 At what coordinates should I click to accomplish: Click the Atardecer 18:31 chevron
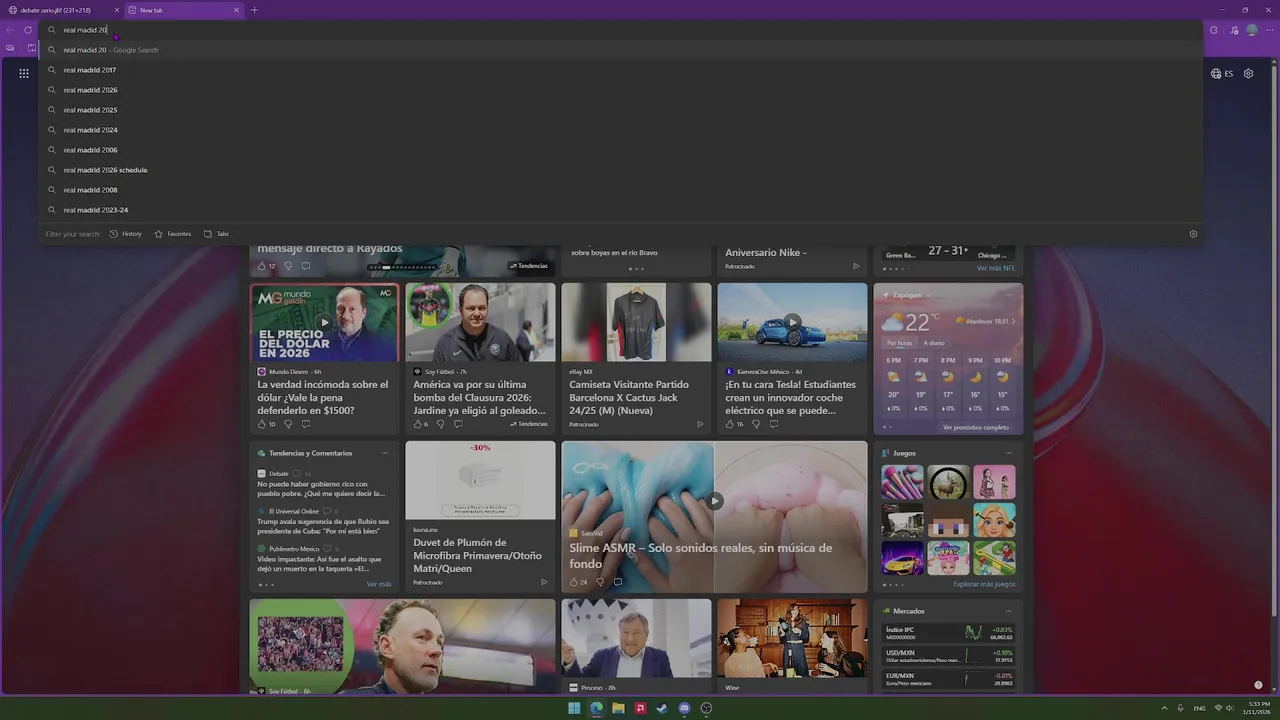coord(1013,321)
